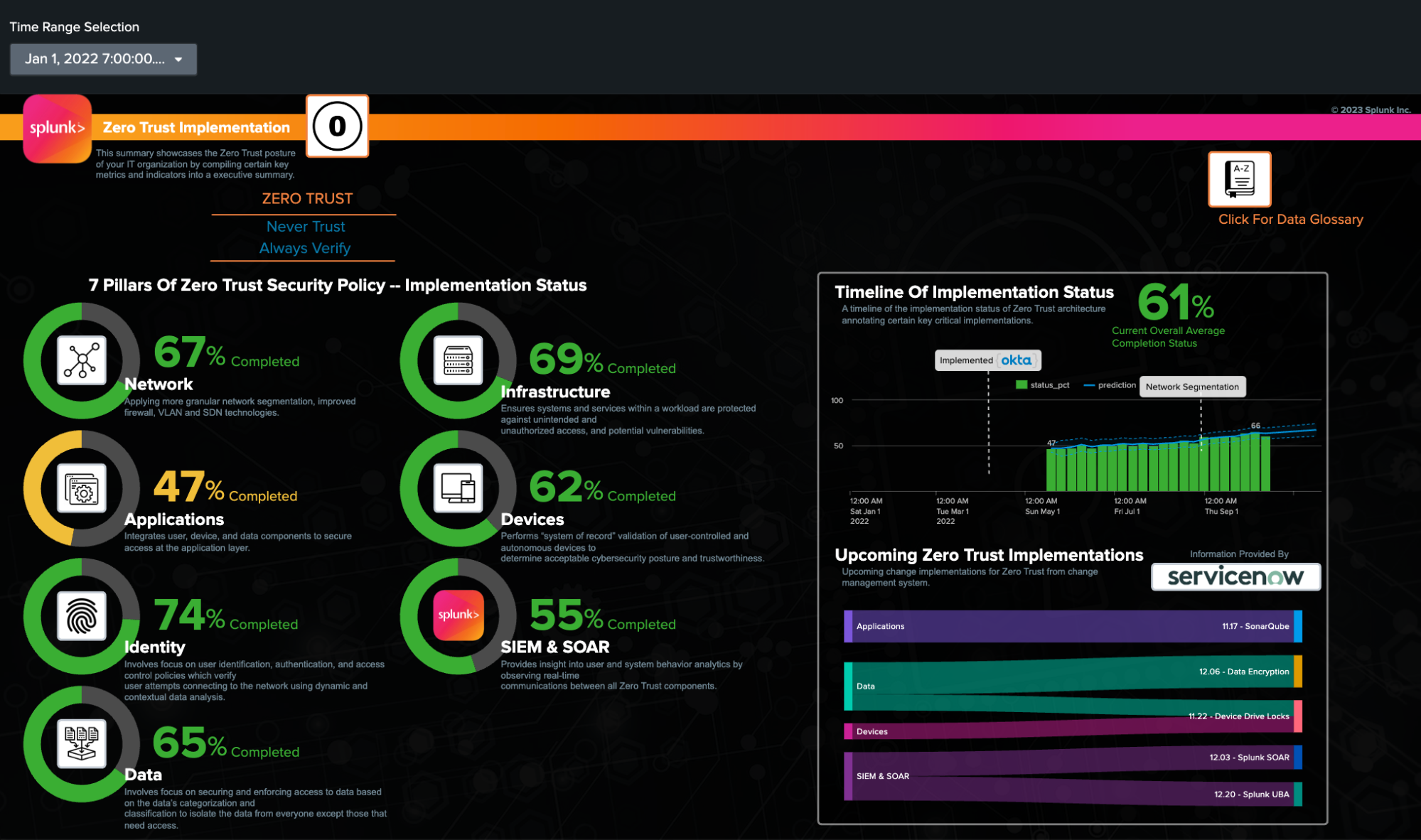Click the 62% Completed Devices value
This screenshot has width=1421, height=840.
(x=602, y=488)
